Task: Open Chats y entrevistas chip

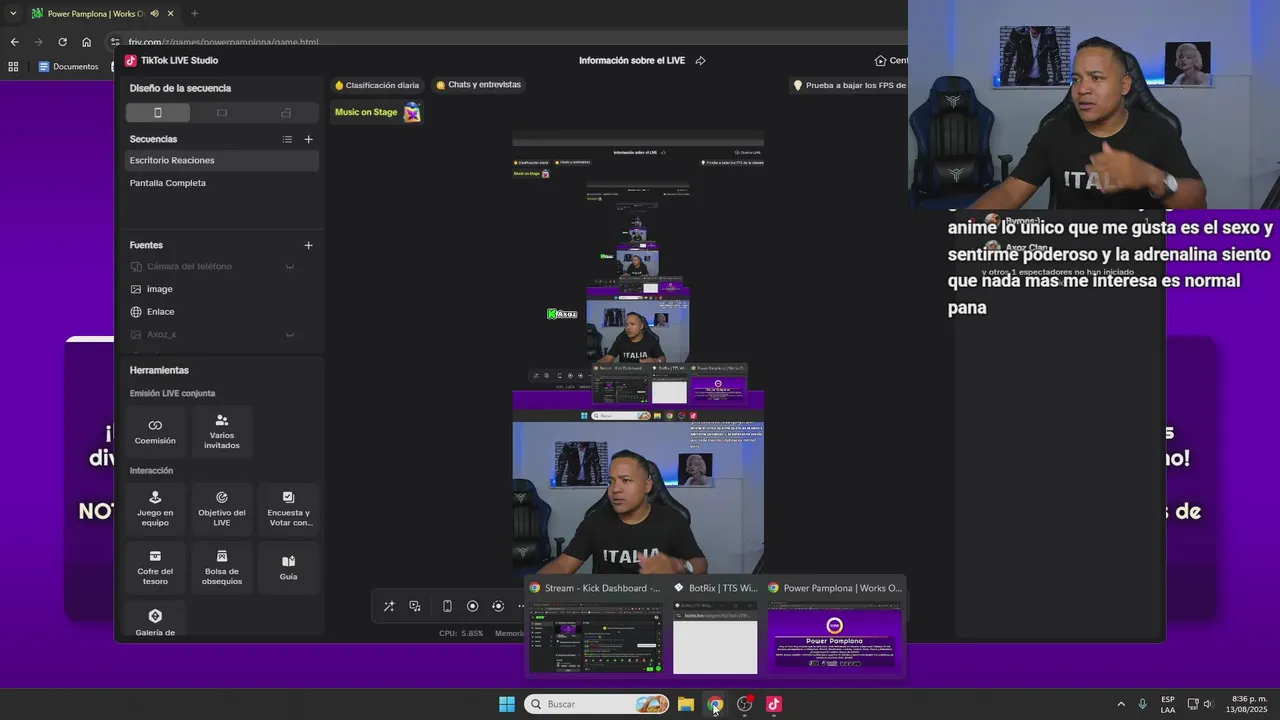Action: [478, 85]
